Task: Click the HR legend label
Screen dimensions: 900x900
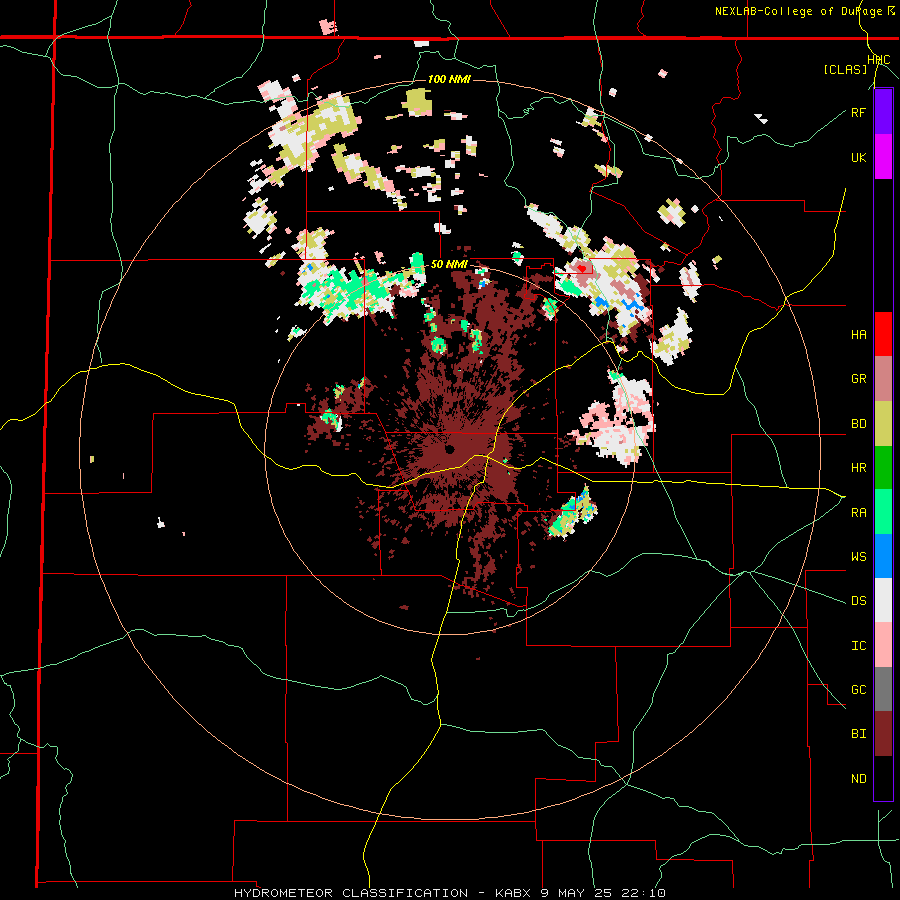Action: [858, 468]
